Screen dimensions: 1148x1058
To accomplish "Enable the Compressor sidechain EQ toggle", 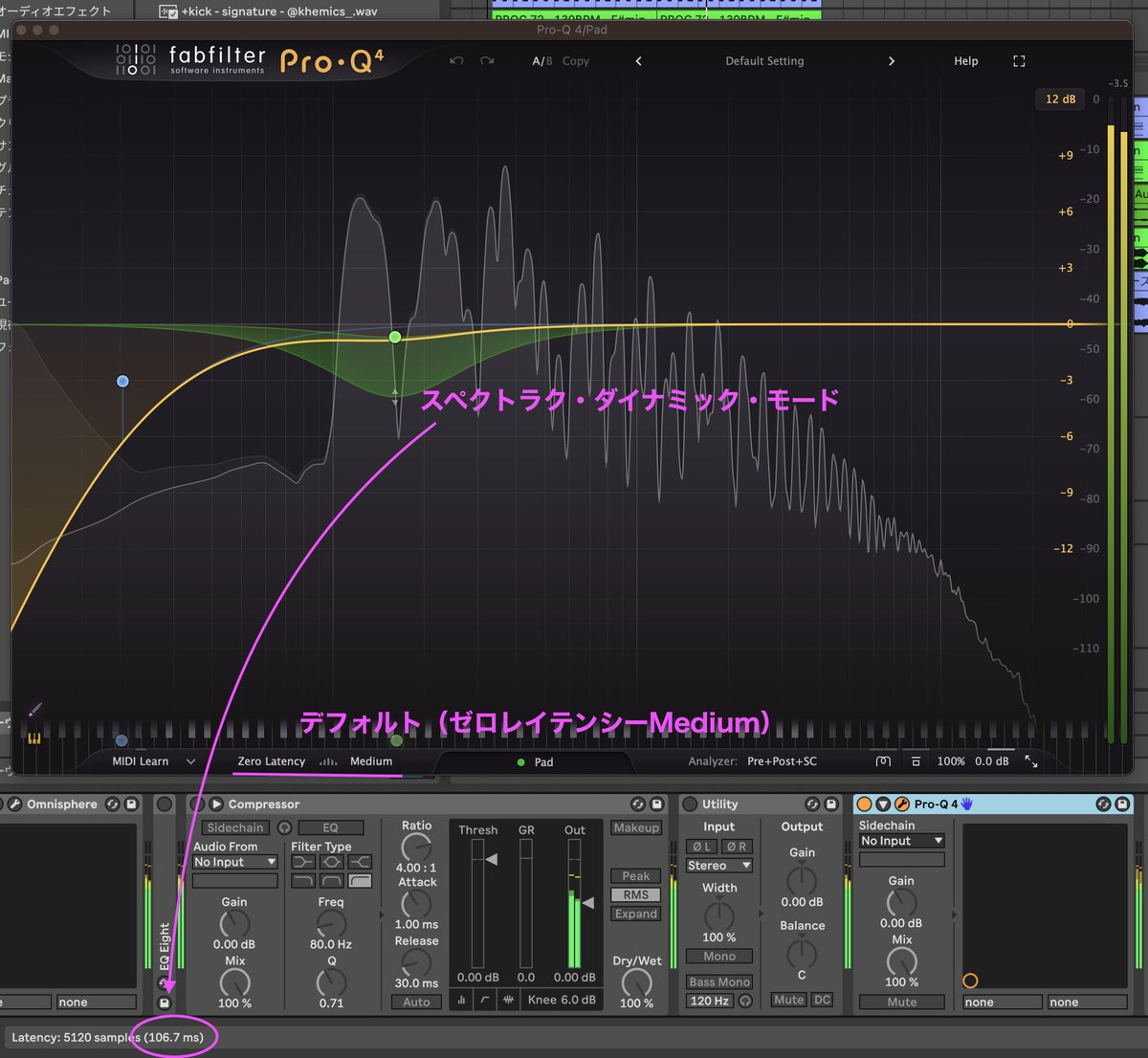I will (330, 827).
